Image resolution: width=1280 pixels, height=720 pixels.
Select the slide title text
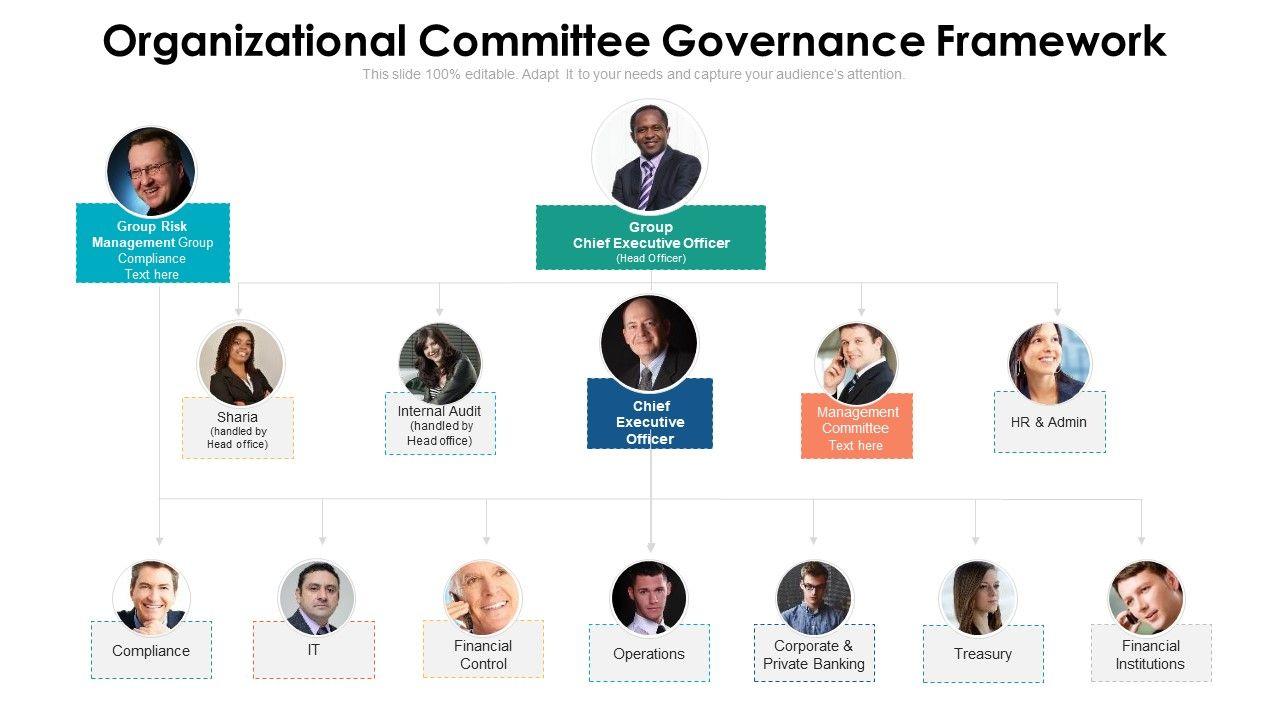[634, 42]
